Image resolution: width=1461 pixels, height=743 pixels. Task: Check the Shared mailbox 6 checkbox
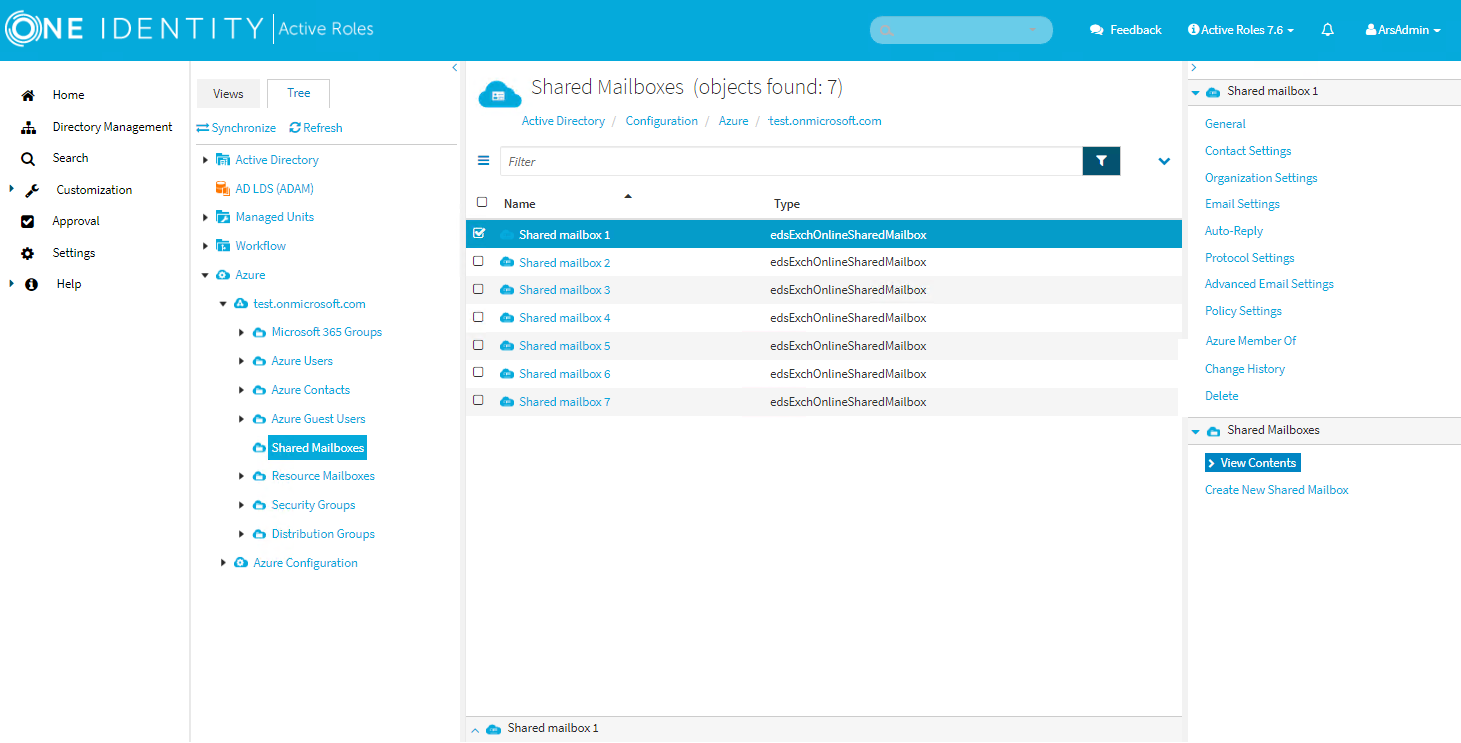coord(478,372)
